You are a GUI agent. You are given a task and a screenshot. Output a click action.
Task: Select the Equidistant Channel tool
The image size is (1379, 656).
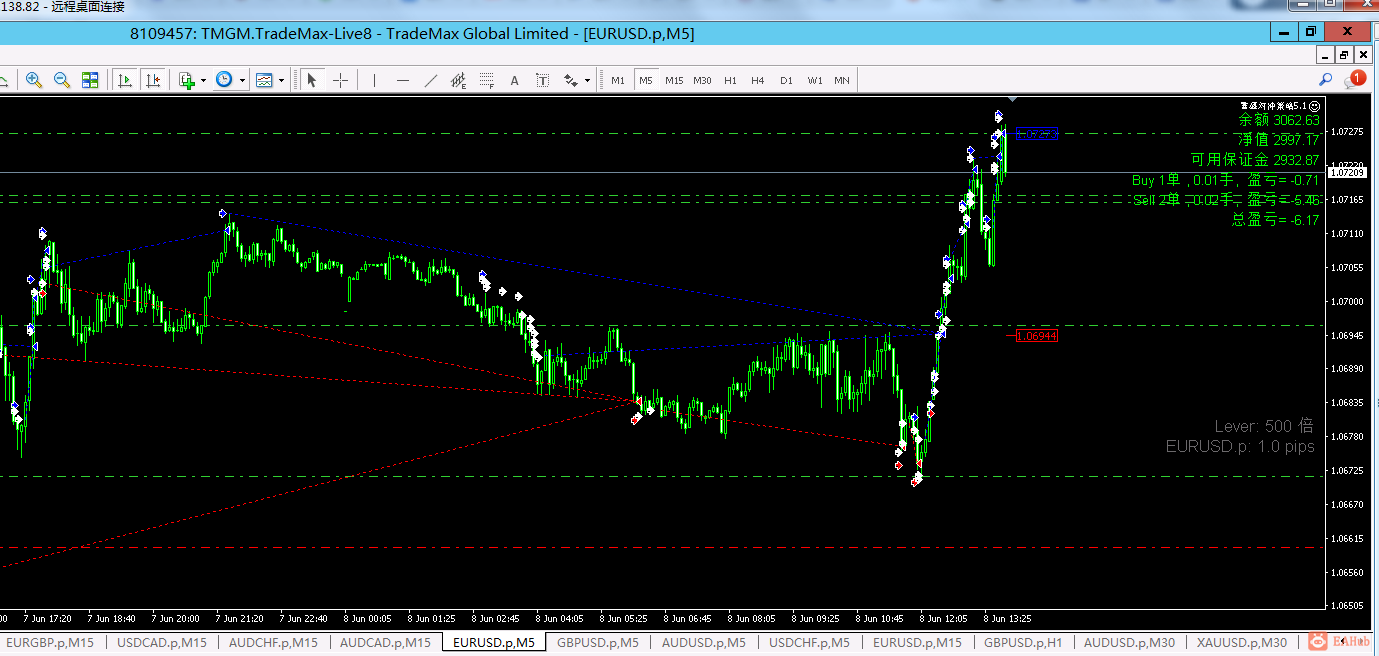click(x=459, y=80)
